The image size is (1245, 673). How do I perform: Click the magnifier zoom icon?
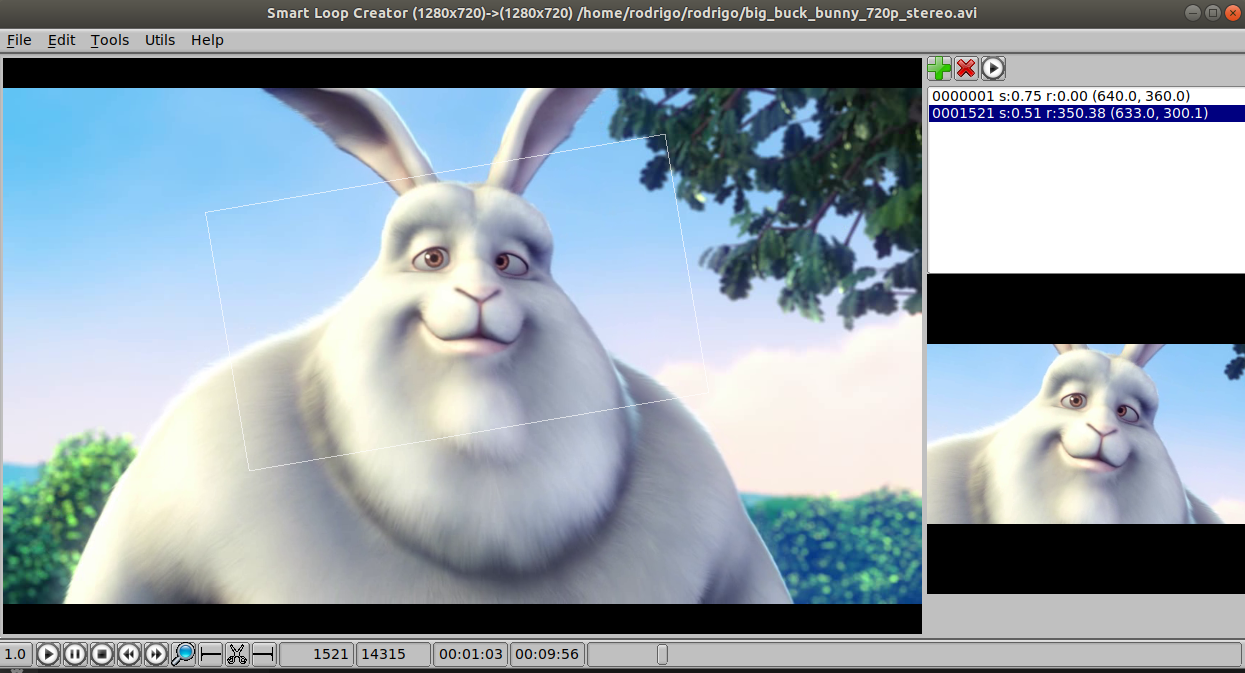pos(183,654)
